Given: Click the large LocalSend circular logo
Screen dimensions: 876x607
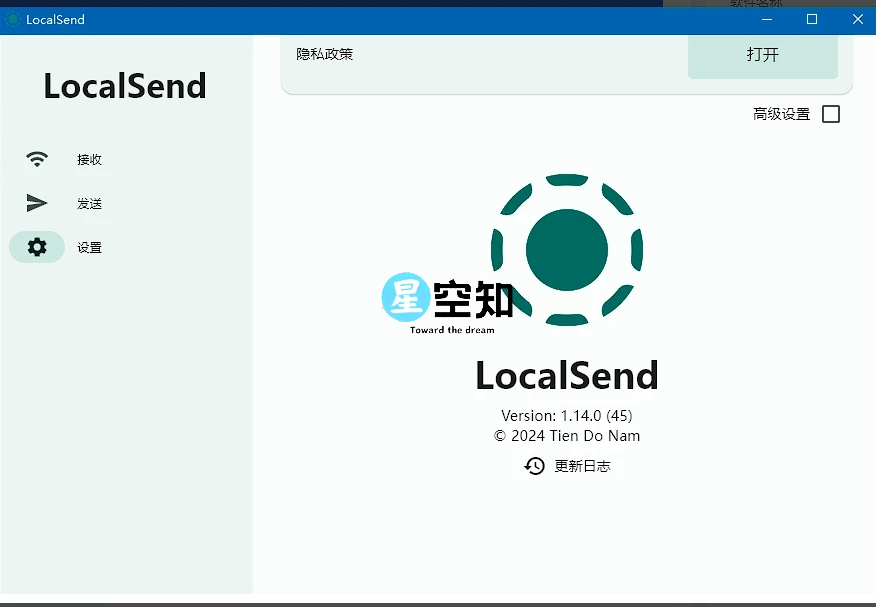Looking at the screenshot, I should click(567, 250).
